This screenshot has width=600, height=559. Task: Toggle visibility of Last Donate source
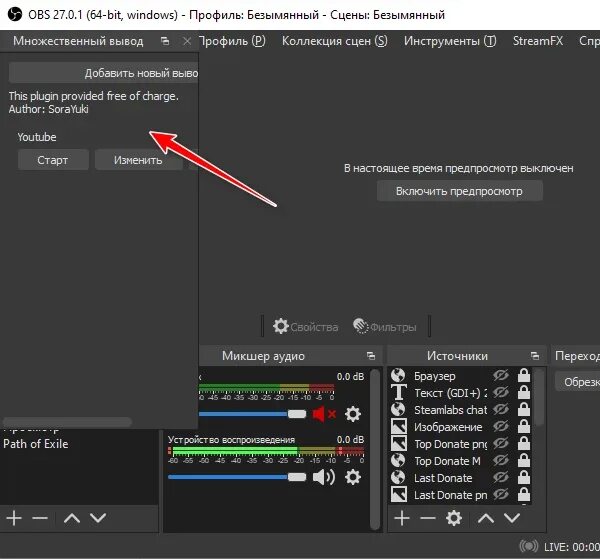click(x=501, y=478)
